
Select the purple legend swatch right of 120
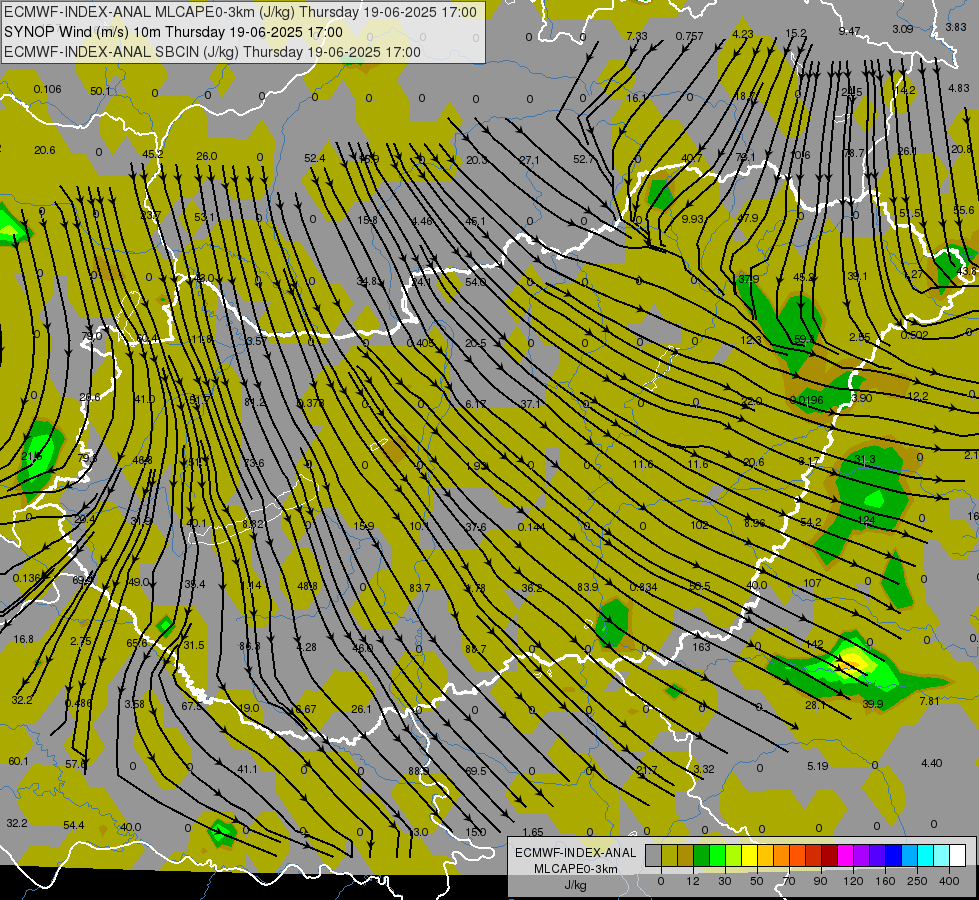pyautogui.click(x=862, y=855)
